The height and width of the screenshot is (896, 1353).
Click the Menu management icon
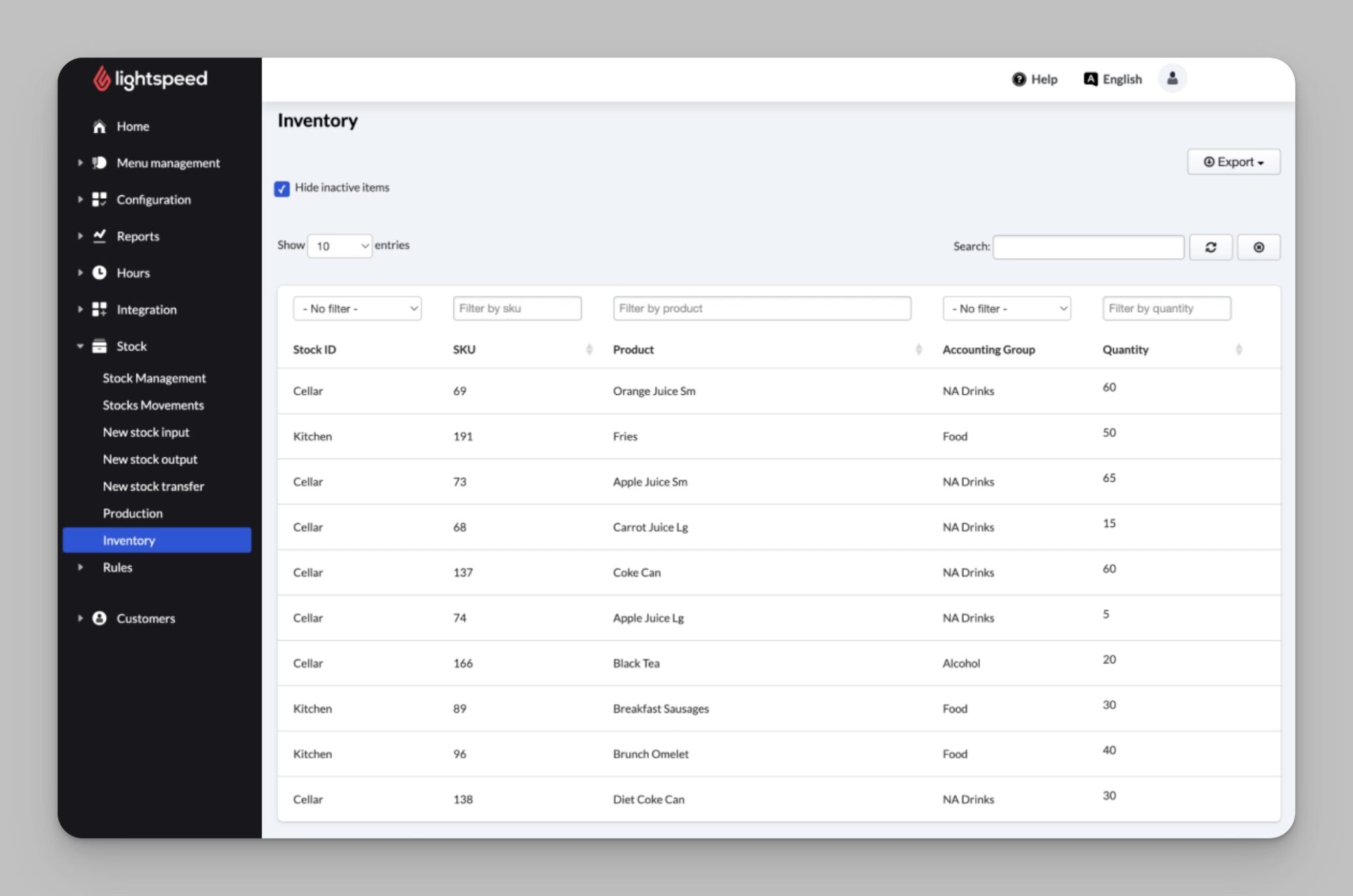coord(99,162)
